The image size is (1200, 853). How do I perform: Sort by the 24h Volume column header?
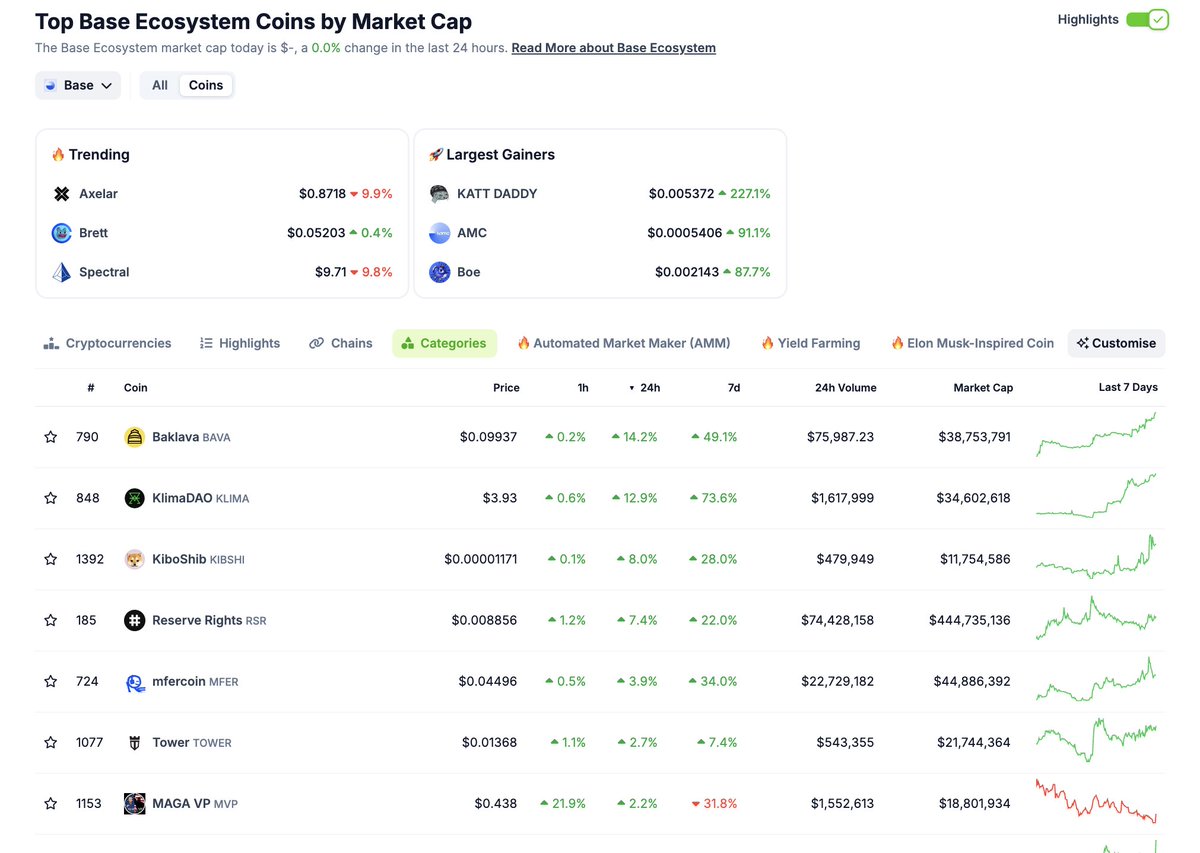point(846,388)
